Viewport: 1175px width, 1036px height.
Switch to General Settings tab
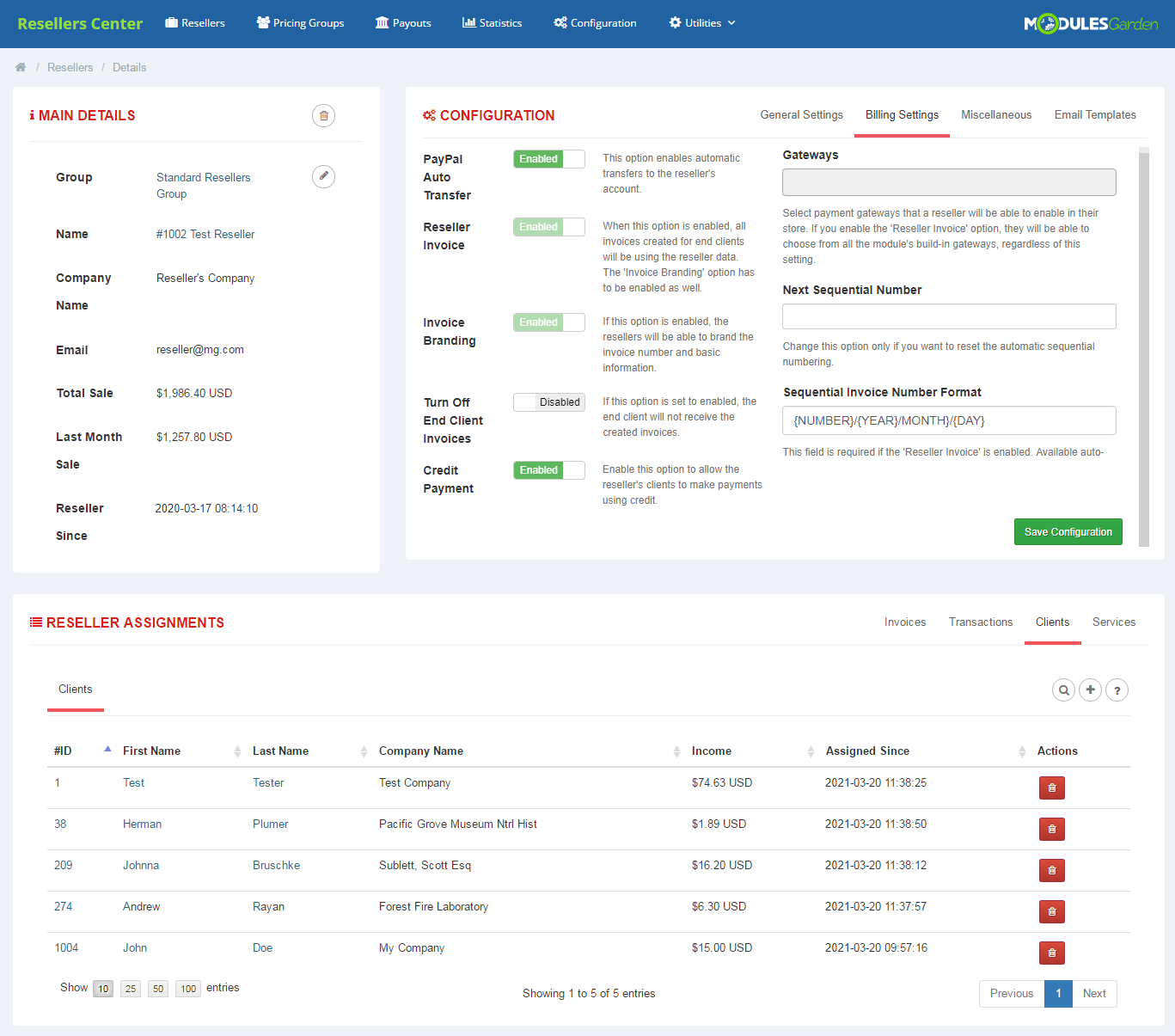[801, 115]
